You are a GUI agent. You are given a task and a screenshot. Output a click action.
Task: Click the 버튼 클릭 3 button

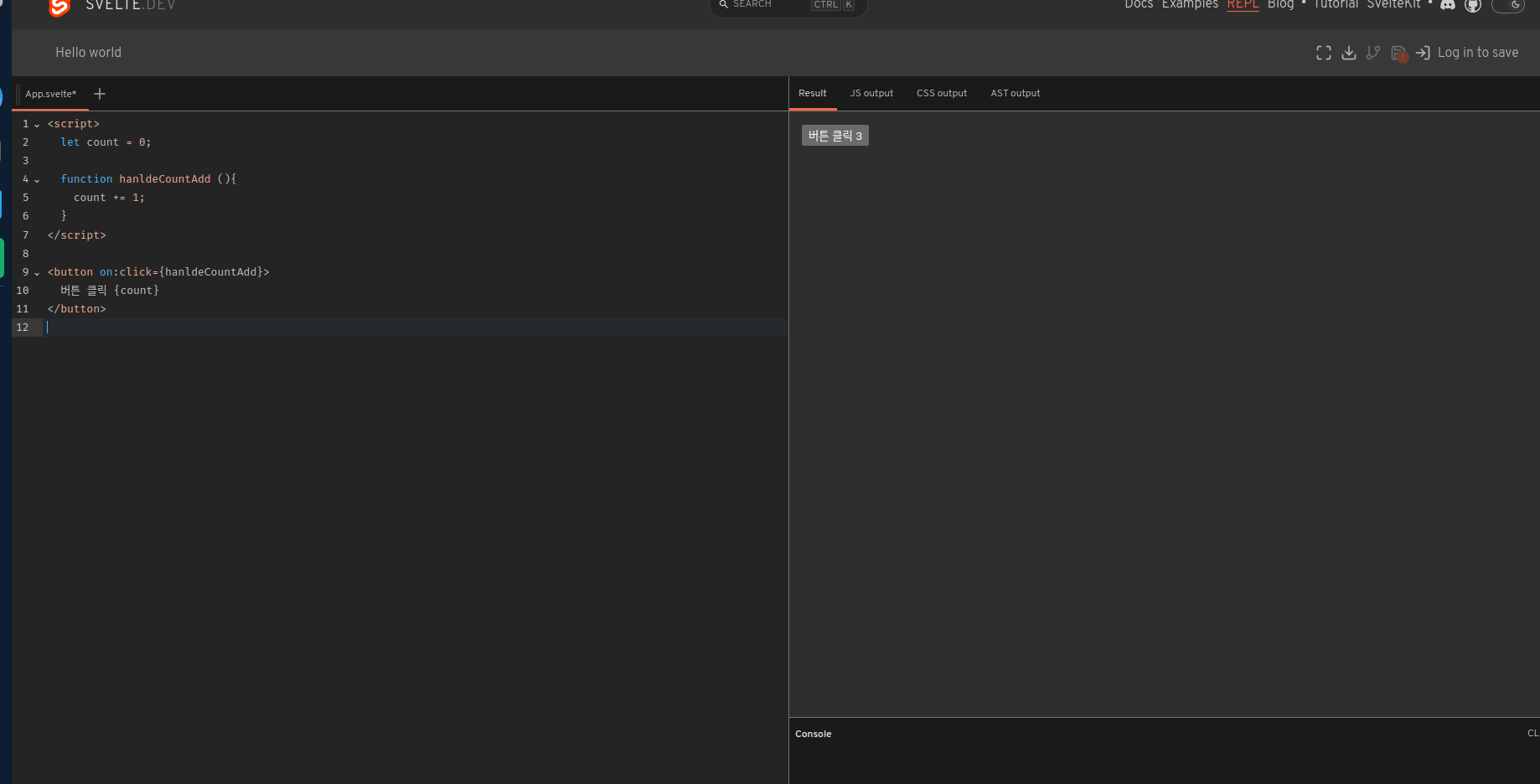(835, 136)
